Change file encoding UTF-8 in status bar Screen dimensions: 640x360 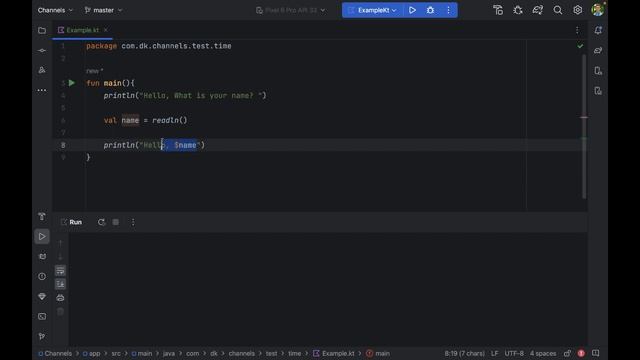(x=514, y=353)
